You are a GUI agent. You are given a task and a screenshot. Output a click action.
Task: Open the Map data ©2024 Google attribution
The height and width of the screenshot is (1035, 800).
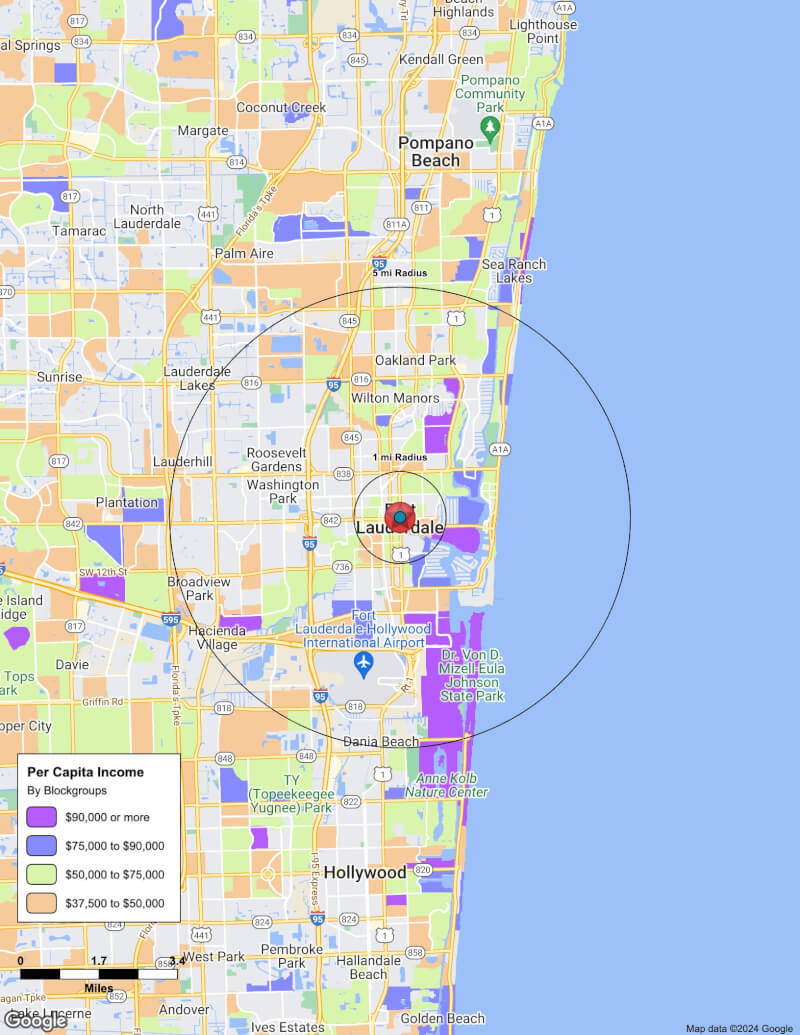click(x=739, y=1028)
